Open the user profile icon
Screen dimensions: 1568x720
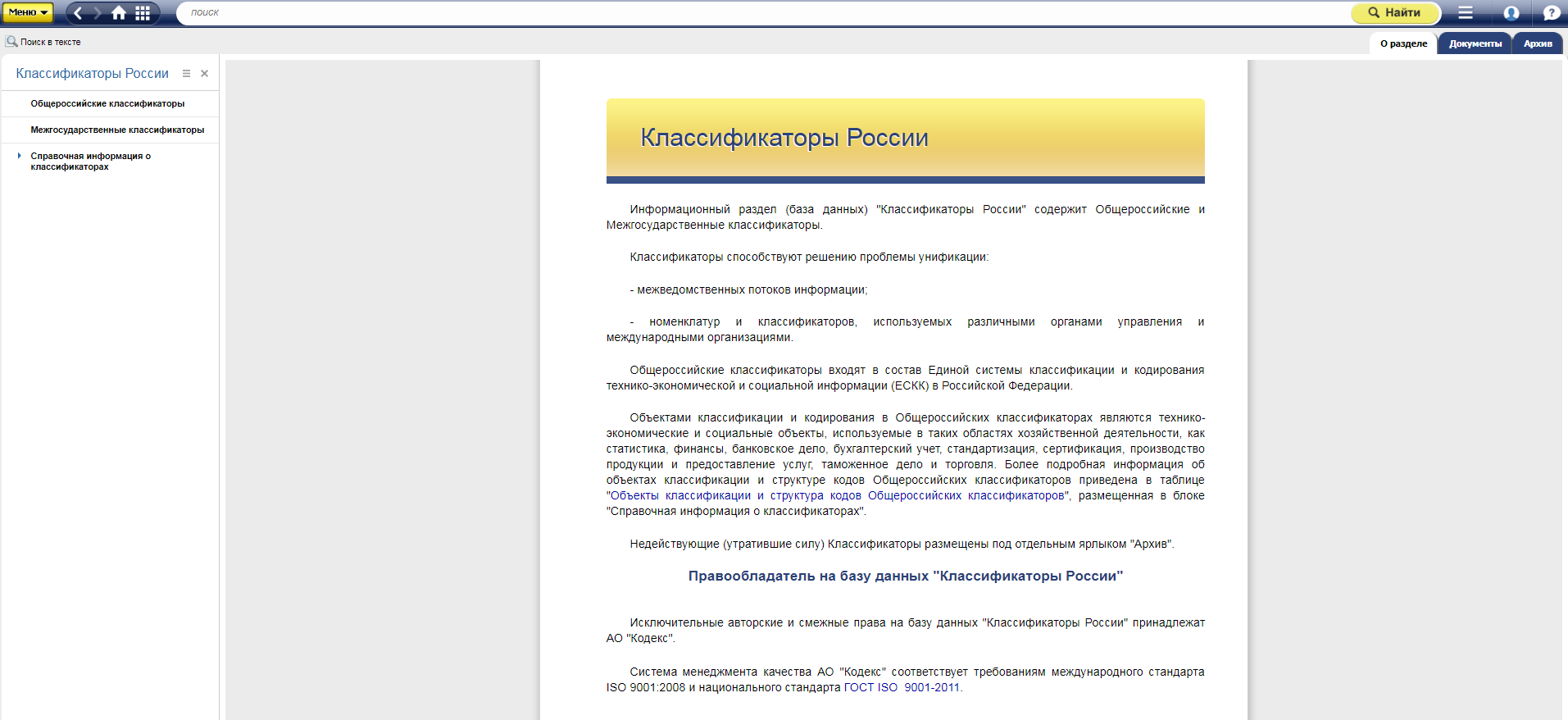[x=1511, y=13]
